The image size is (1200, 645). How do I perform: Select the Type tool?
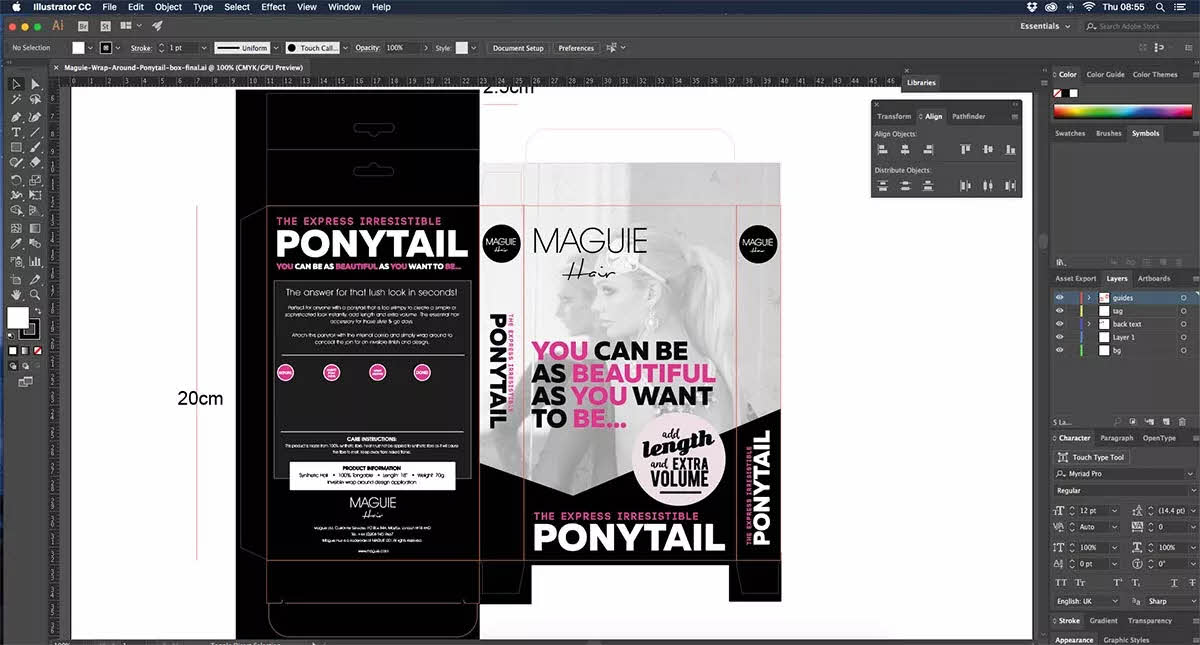[16, 132]
